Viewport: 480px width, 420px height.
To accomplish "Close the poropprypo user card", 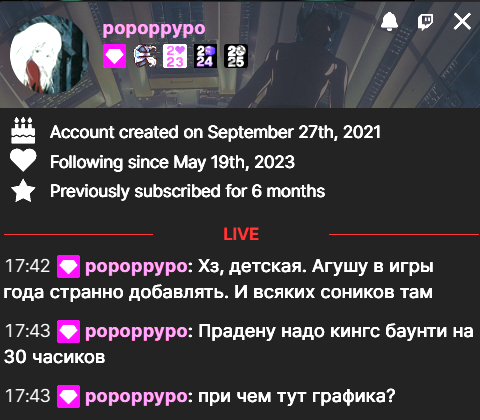I will coord(462,22).
